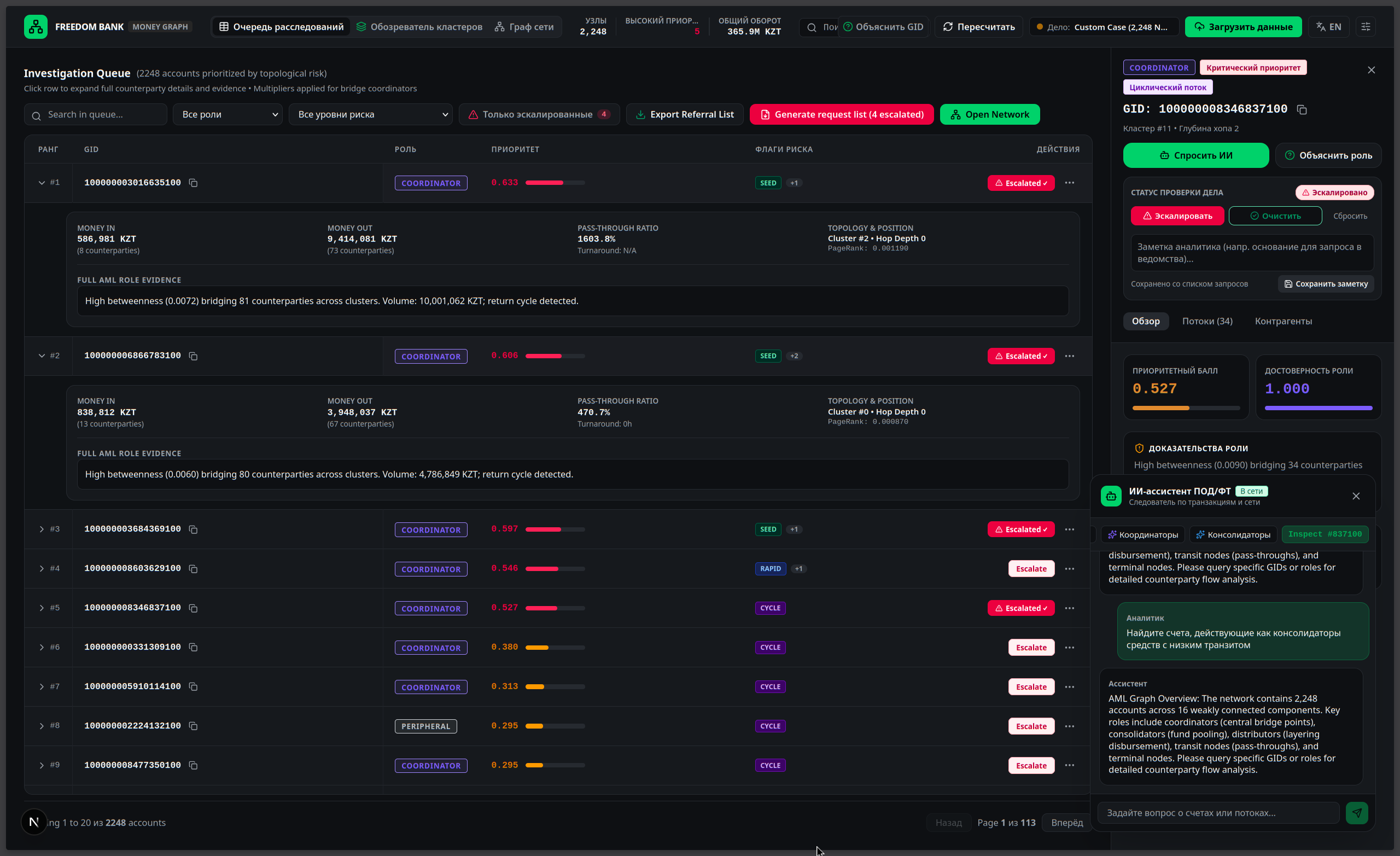1400x856 pixels.
Task: Mark case status as Очистить (cleared)
Action: click(x=1275, y=216)
